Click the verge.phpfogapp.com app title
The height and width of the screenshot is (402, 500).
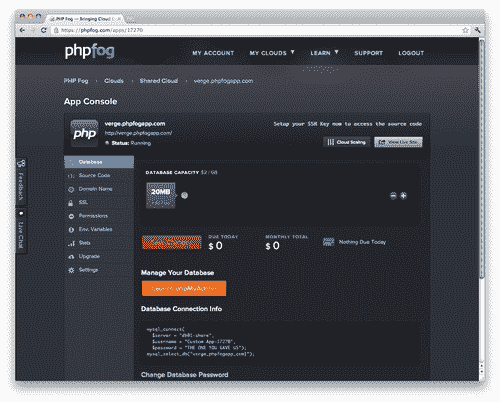135,124
